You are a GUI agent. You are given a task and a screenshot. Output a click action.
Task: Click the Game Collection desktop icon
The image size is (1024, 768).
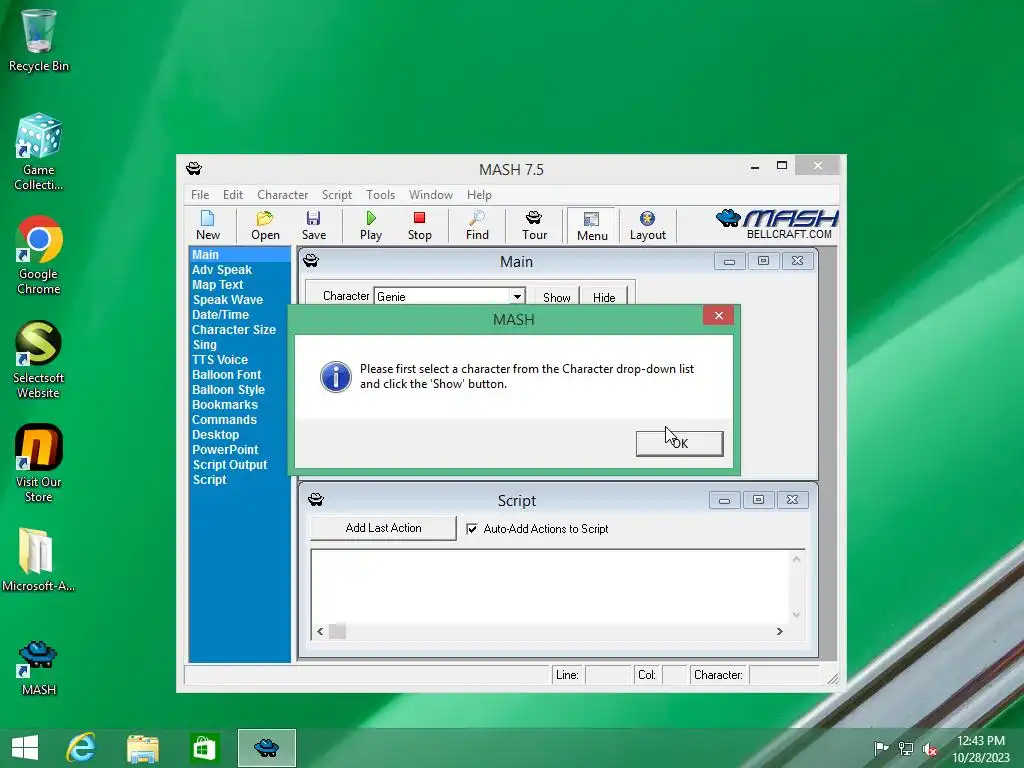pos(39,152)
